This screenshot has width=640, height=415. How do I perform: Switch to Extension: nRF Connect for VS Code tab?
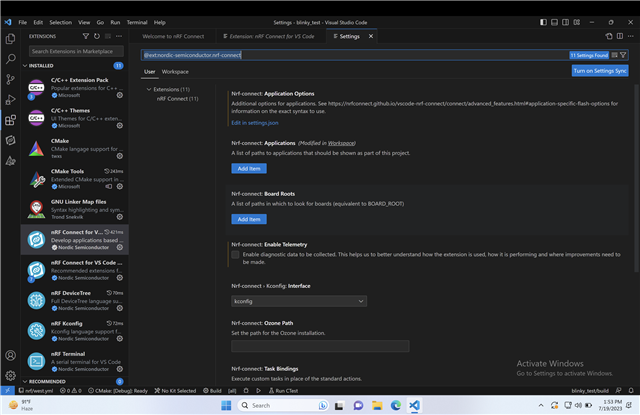pyautogui.click(x=269, y=36)
